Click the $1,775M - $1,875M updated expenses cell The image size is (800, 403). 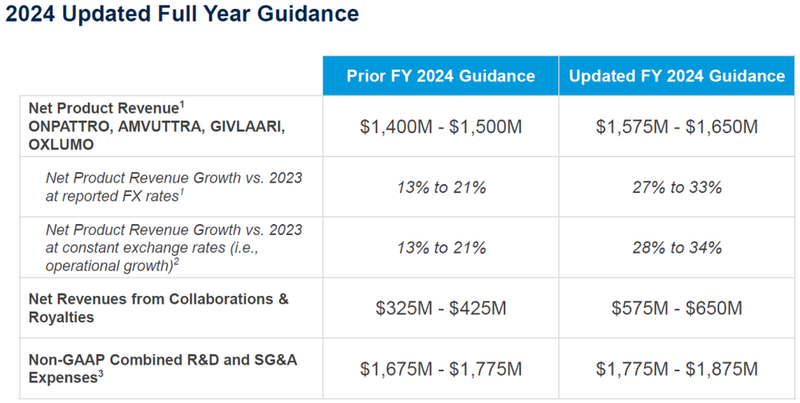[x=677, y=369]
